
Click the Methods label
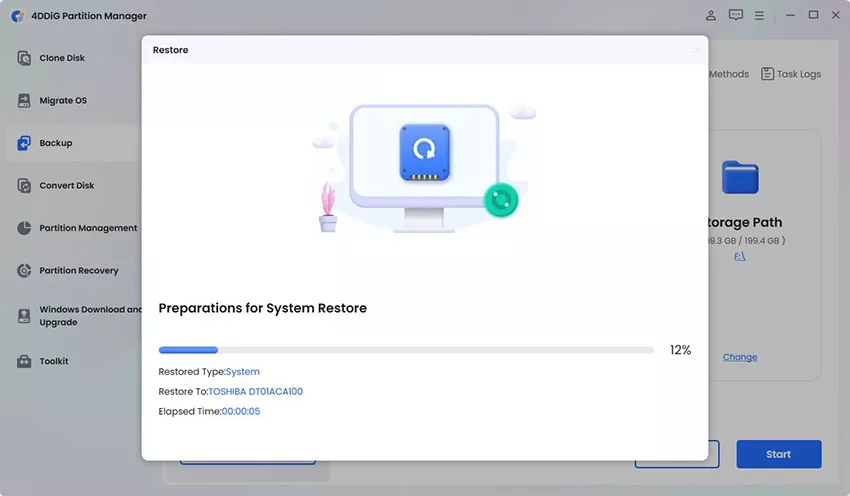coord(729,74)
